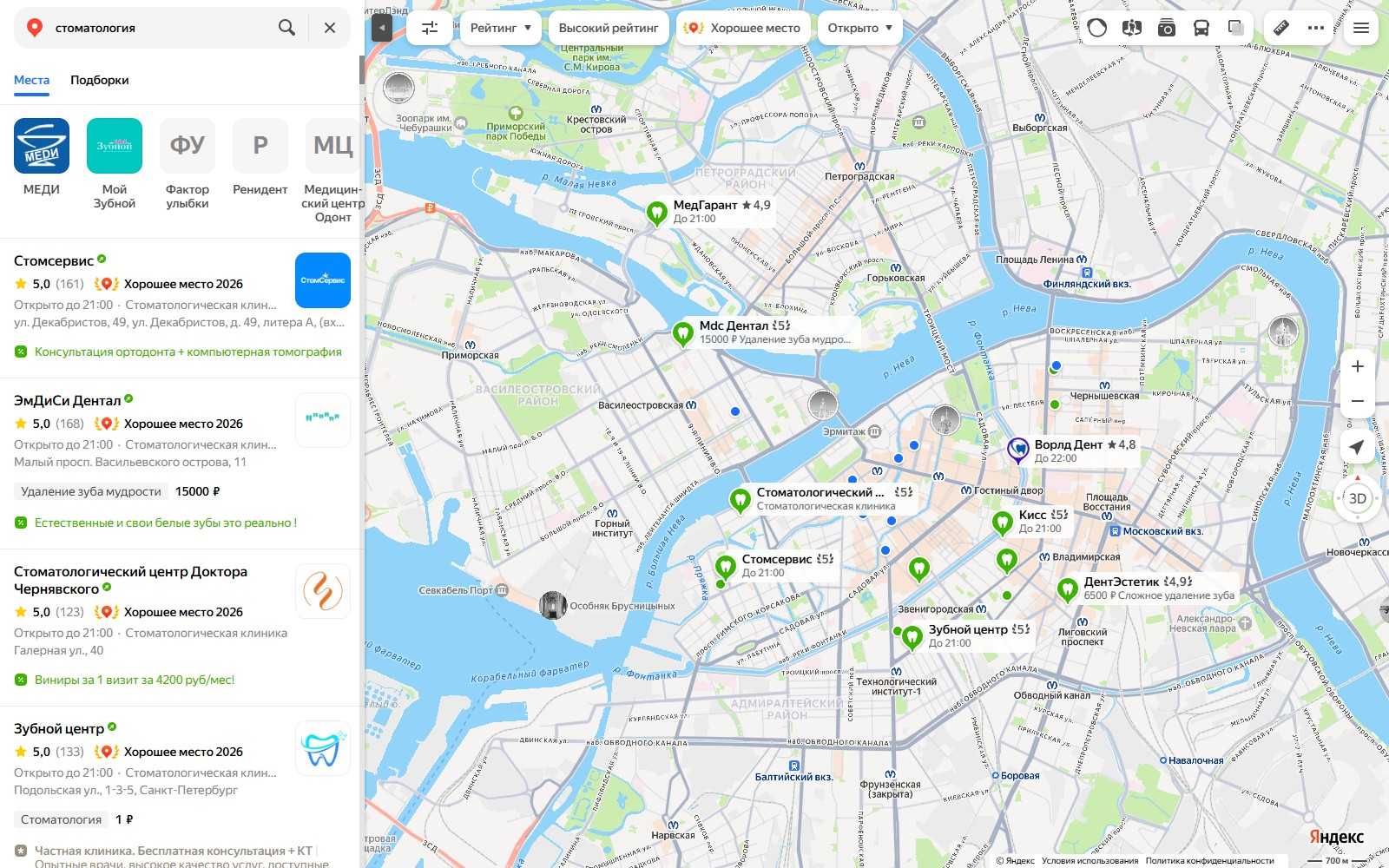This screenshot has height=868, width=1389.
Task: Select the ruler distance tool
Action: 1281,28
